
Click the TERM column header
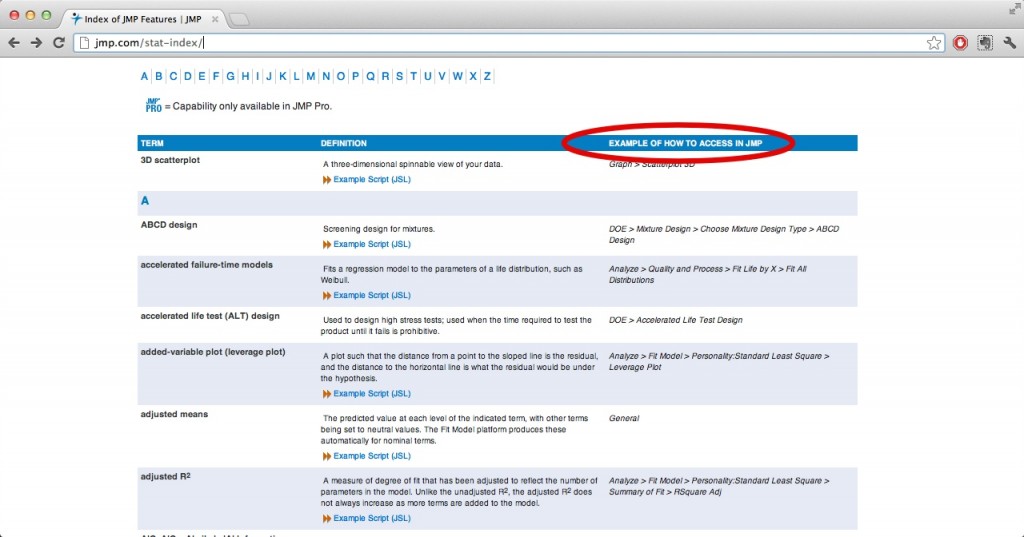pos(152,143)
